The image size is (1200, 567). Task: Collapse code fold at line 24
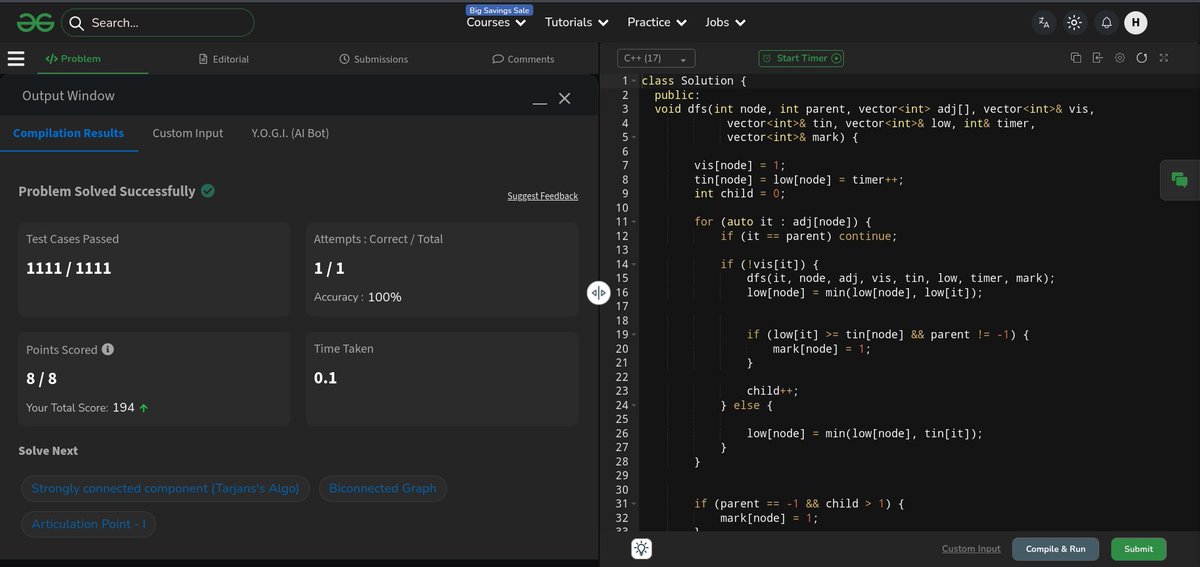coord(633,405)
